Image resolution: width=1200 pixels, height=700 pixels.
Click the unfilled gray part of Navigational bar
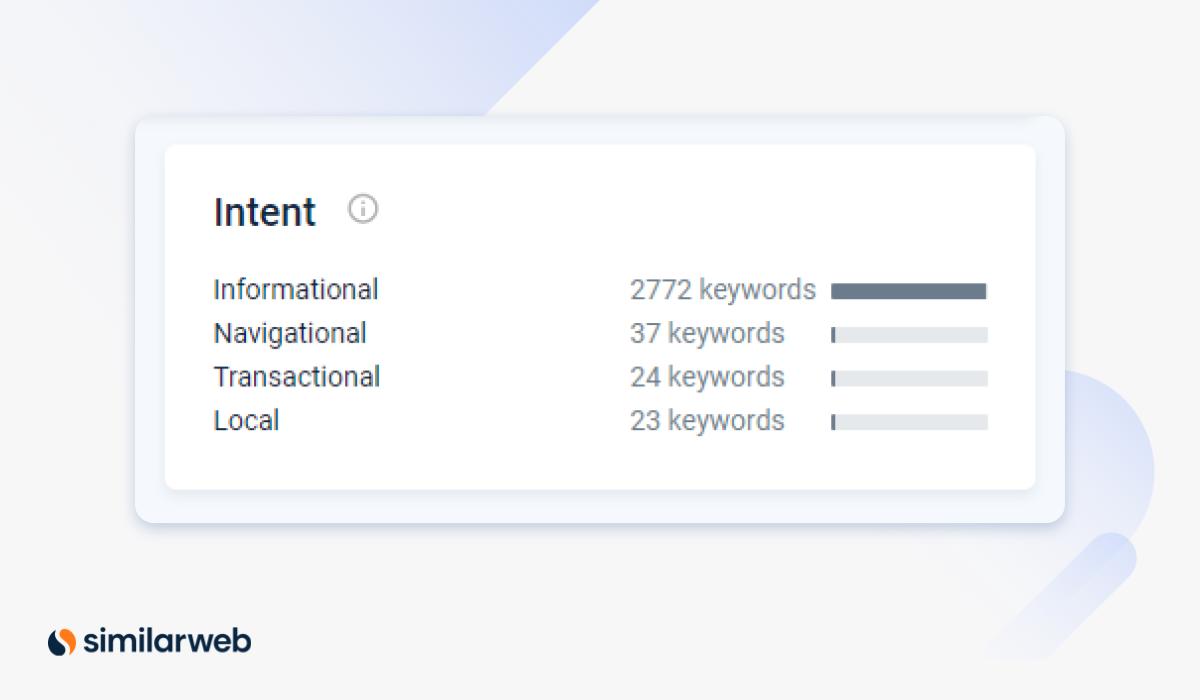pyautogui.click(x=912, y=335)
